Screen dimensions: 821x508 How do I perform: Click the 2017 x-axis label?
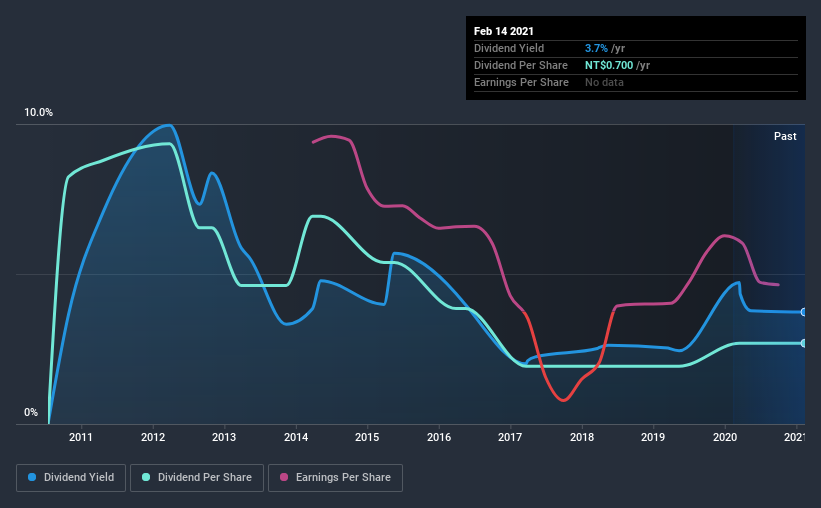[x=510, y=437]
